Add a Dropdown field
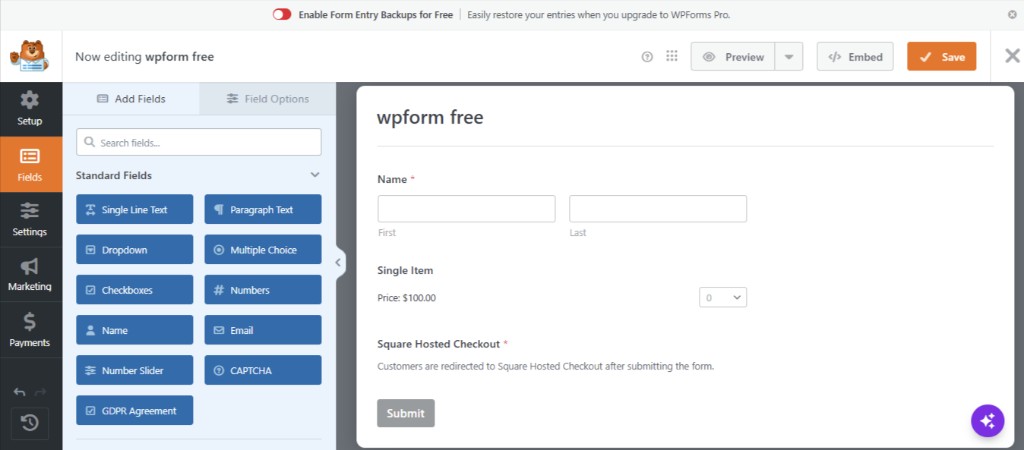The width and height of the screenshot is (1024, 450). click(135, 249)
